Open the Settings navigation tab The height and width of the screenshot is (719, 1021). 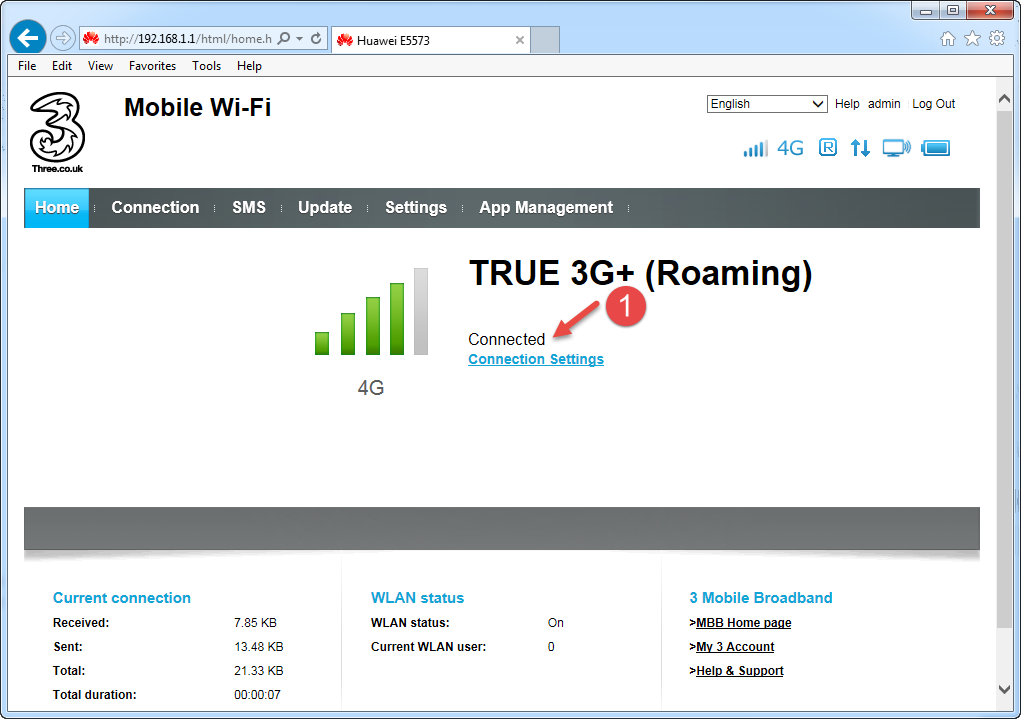point(416,208)
